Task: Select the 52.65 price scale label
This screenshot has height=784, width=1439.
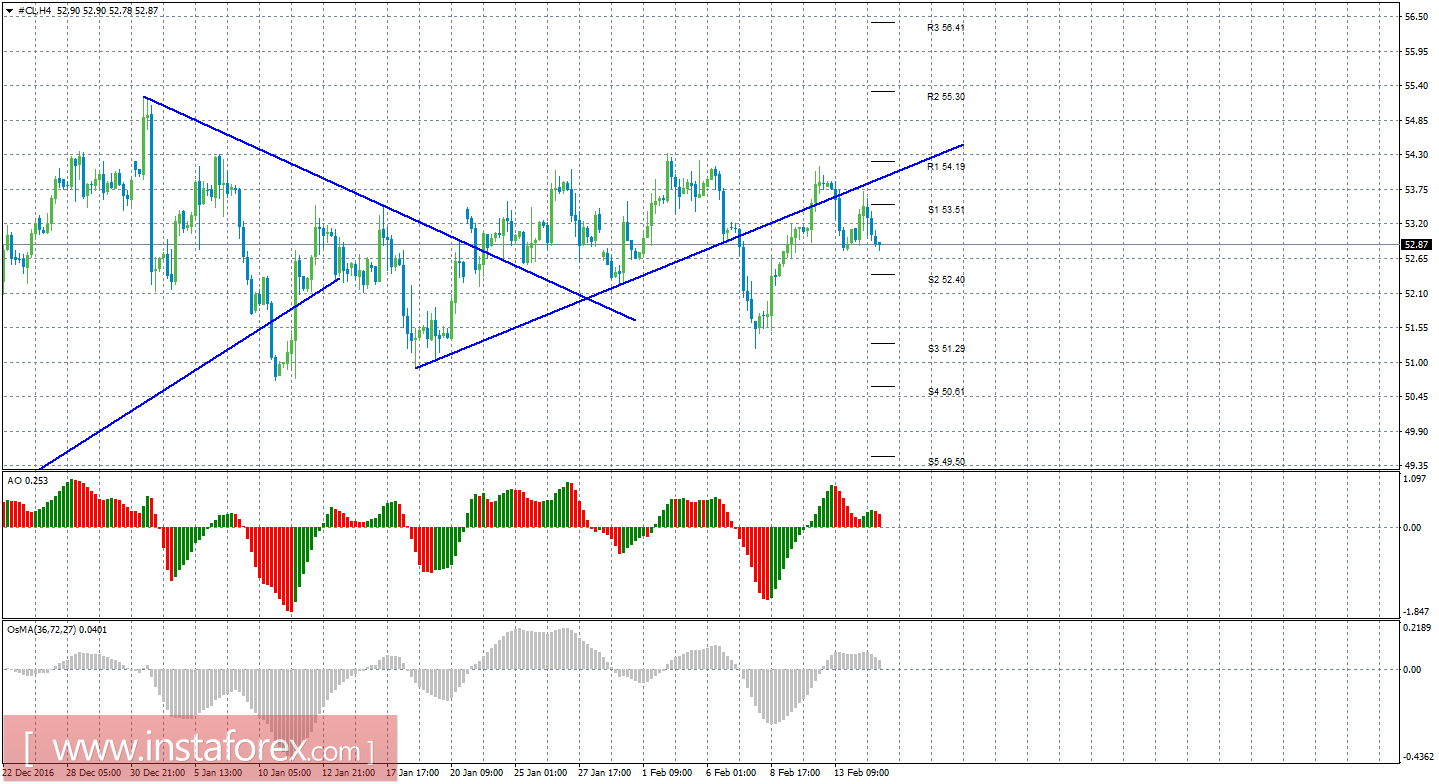Action: pos(1415,259)
